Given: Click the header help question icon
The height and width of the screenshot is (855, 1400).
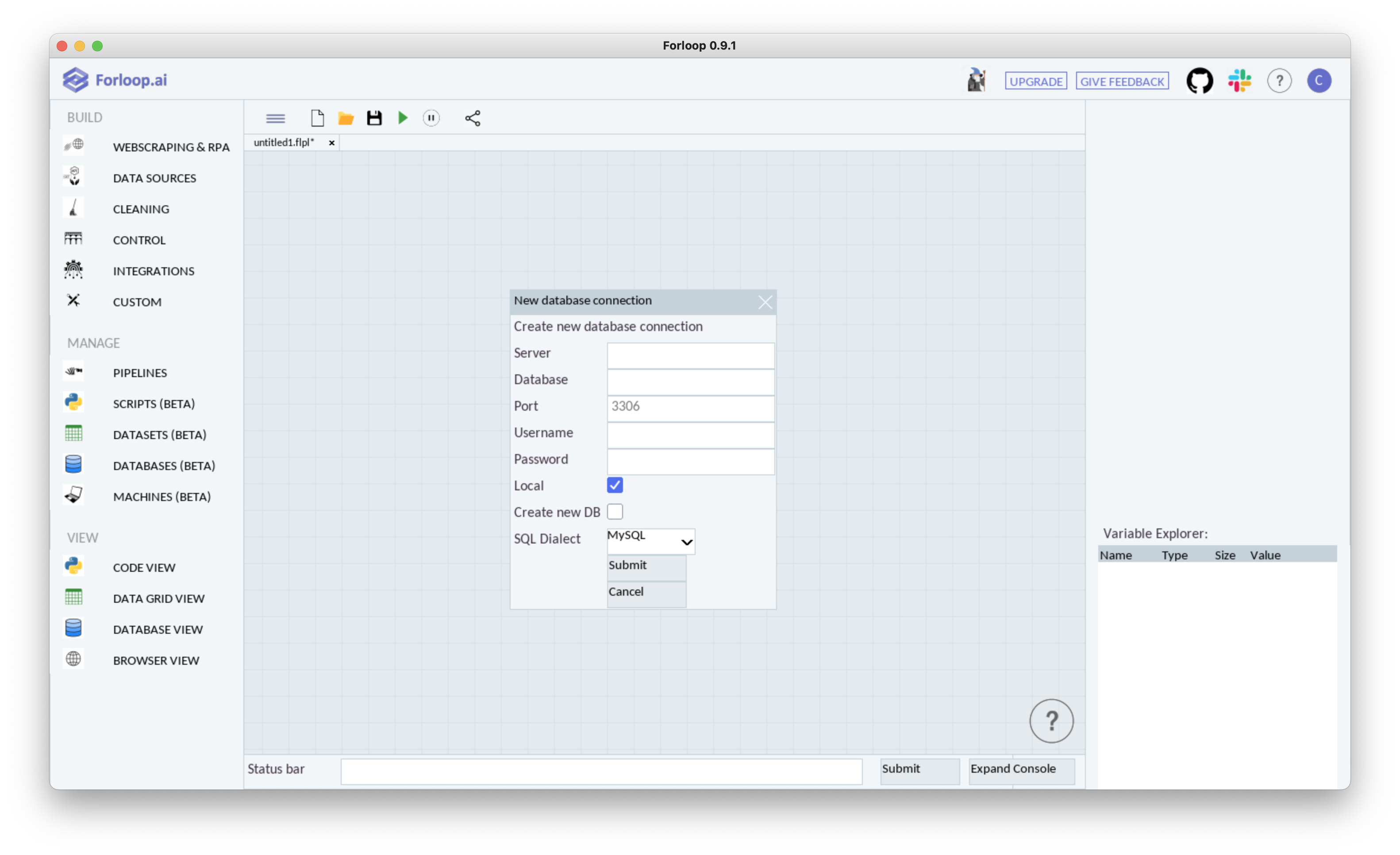Looking at the screenshot, I should [x=1279, y=81].
